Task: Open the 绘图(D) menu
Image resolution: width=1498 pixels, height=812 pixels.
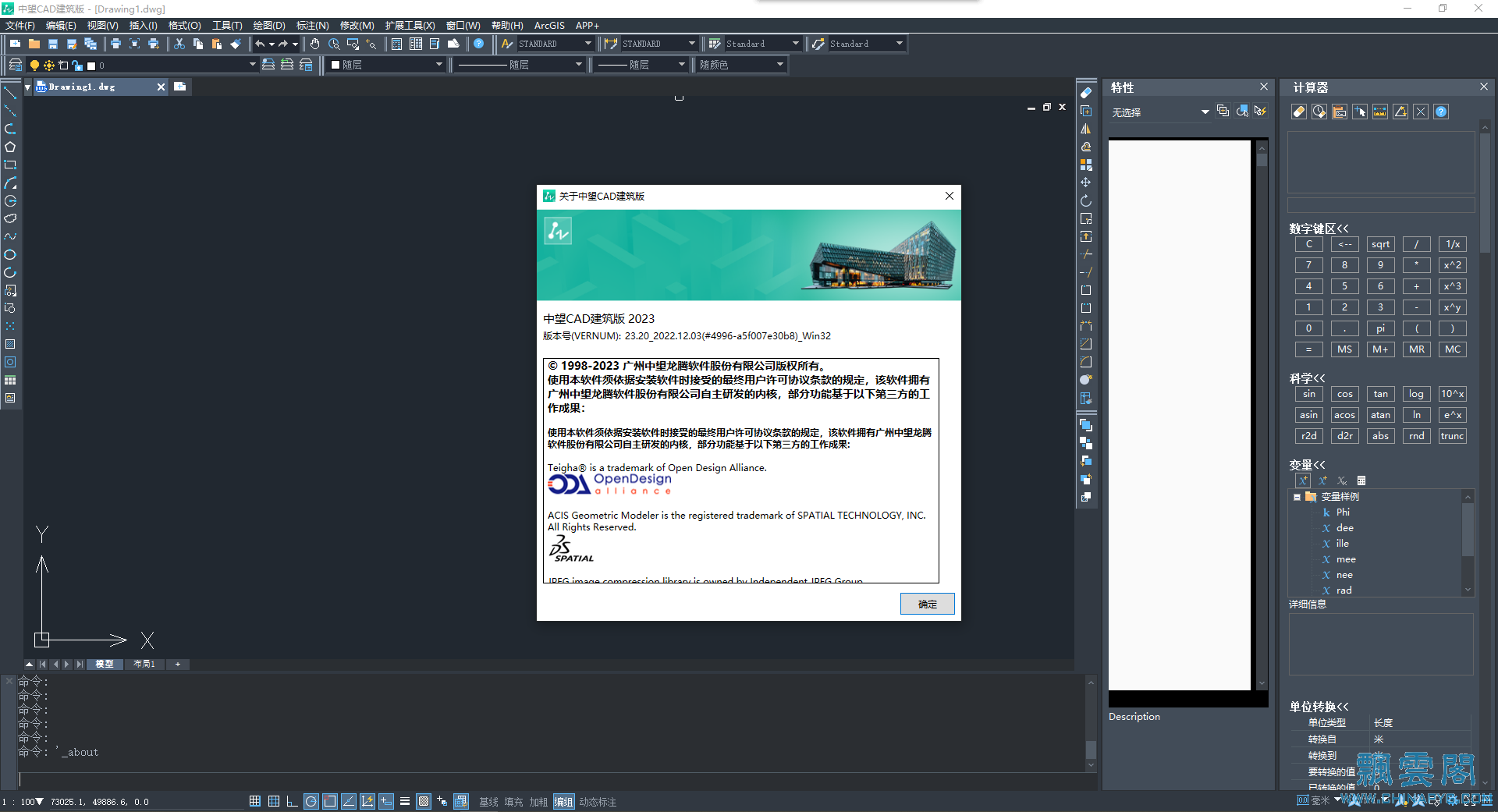Action: 269,26
